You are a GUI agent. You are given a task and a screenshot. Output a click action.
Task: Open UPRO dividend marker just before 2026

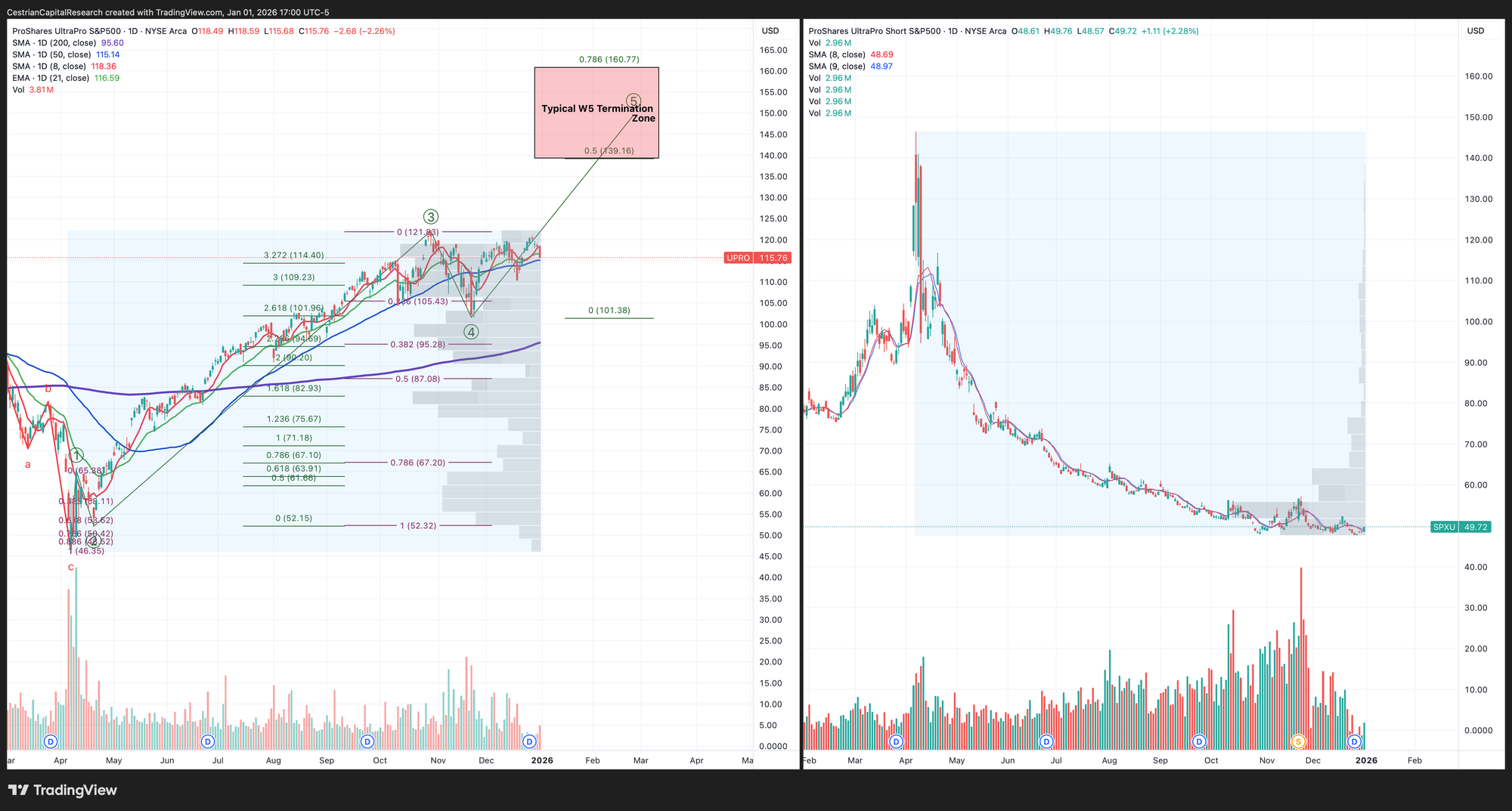pyautogui.click(x=530, y=741)
